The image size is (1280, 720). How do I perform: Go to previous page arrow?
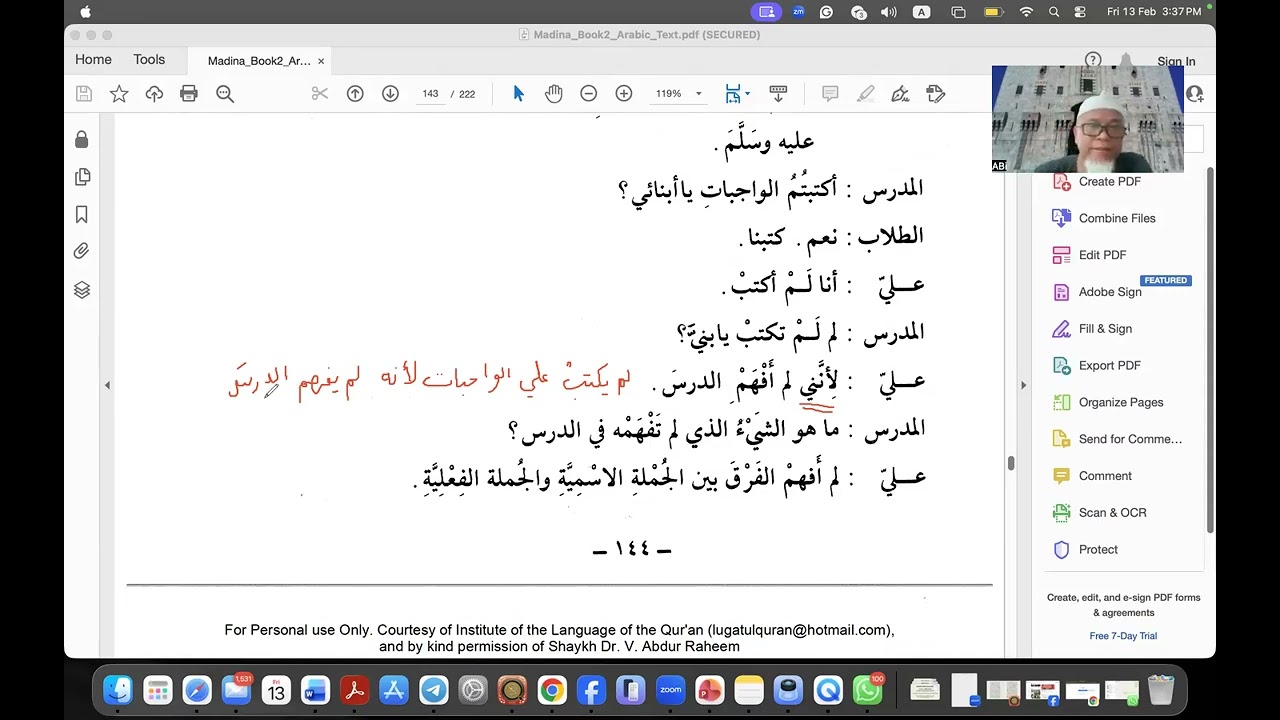tap(355, 93)
